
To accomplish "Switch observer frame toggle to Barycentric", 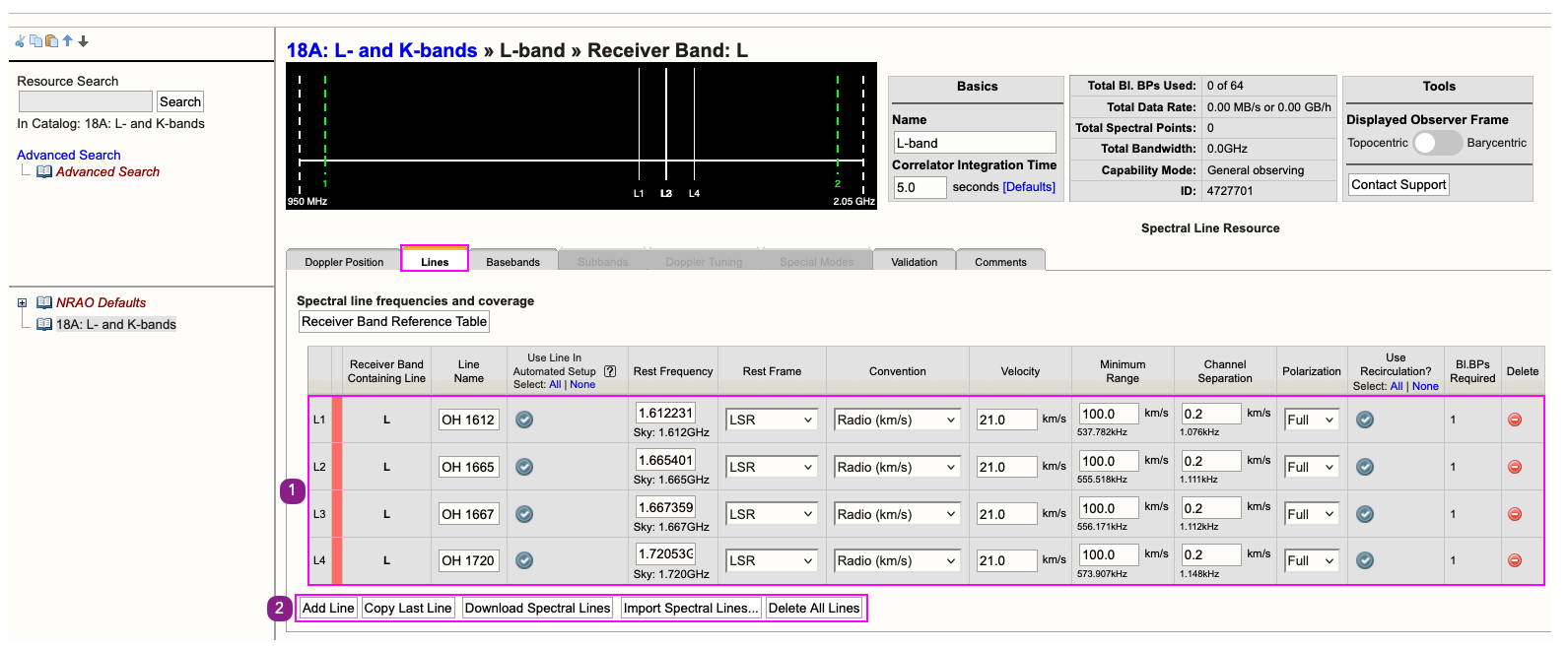I will pos(1437,143).
